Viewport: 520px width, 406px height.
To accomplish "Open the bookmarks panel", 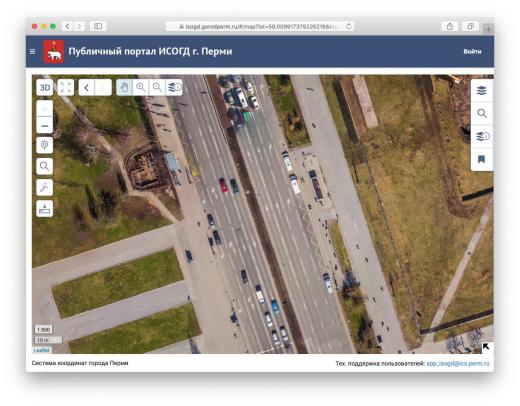I will pyautogui.click(x=482, y=159).
